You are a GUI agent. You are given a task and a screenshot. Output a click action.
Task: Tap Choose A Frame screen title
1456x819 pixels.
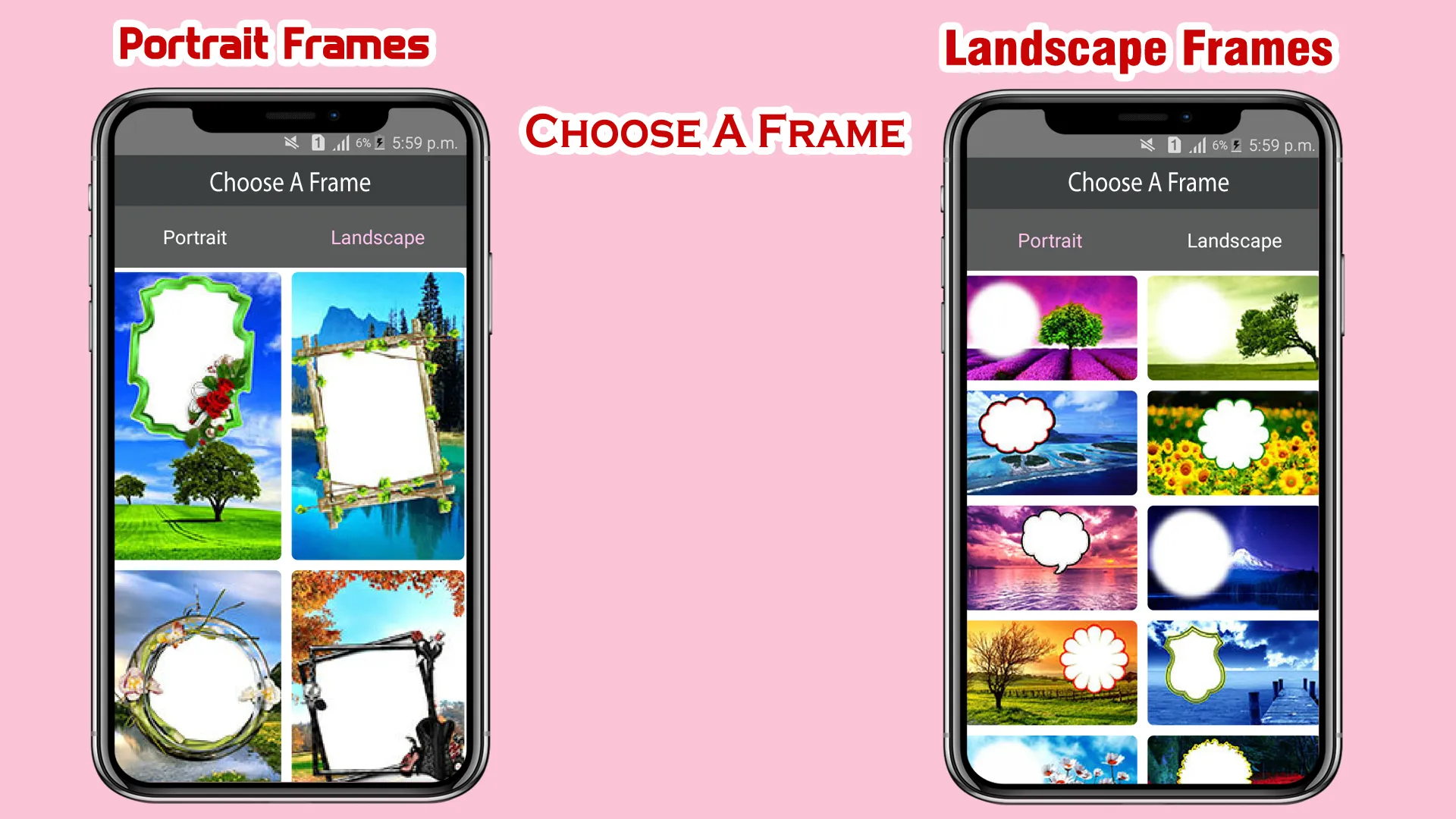coord(289,182)
